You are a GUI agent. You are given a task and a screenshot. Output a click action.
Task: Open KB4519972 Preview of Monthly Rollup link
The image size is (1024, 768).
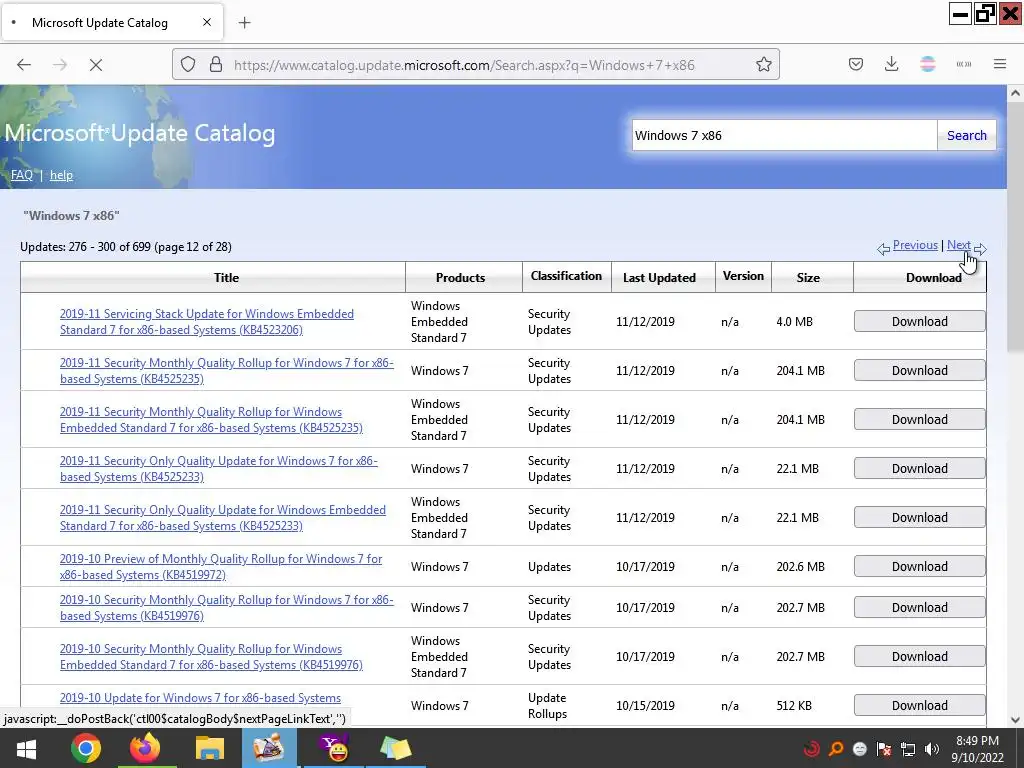click(x=221, y=566)
